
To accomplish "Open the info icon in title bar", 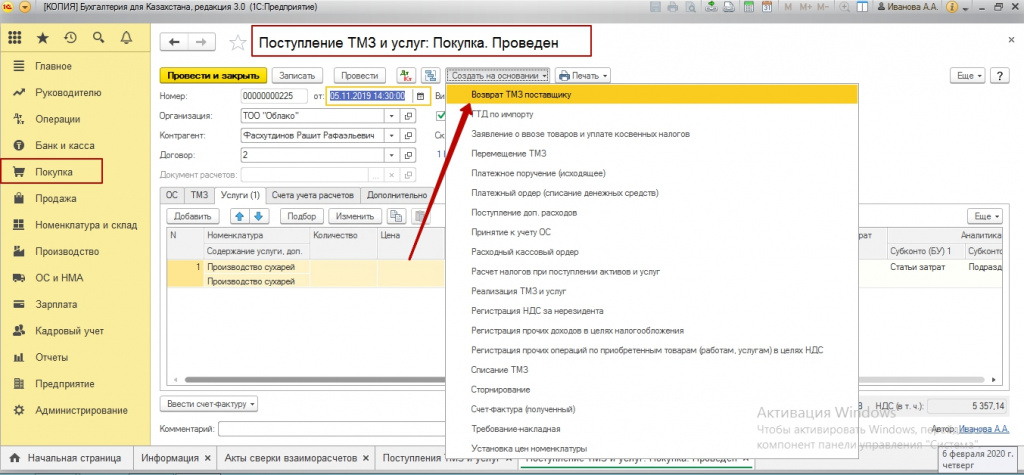I will pyautogui.click(x=952, y=7).
